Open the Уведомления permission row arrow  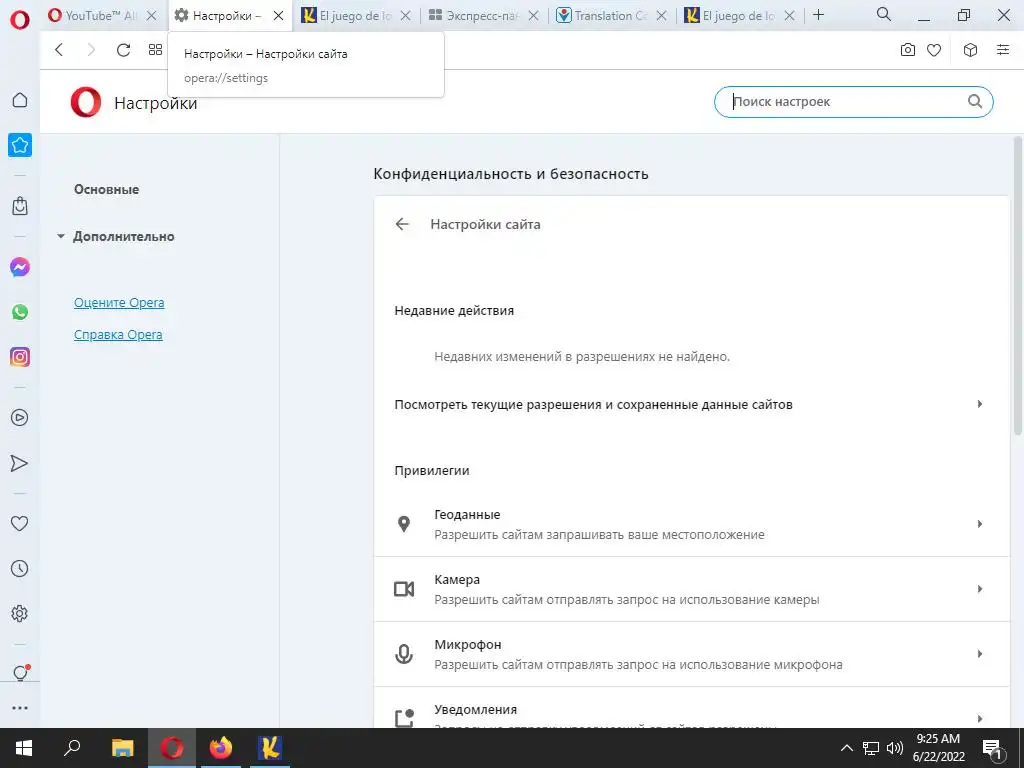click(980, 718)
